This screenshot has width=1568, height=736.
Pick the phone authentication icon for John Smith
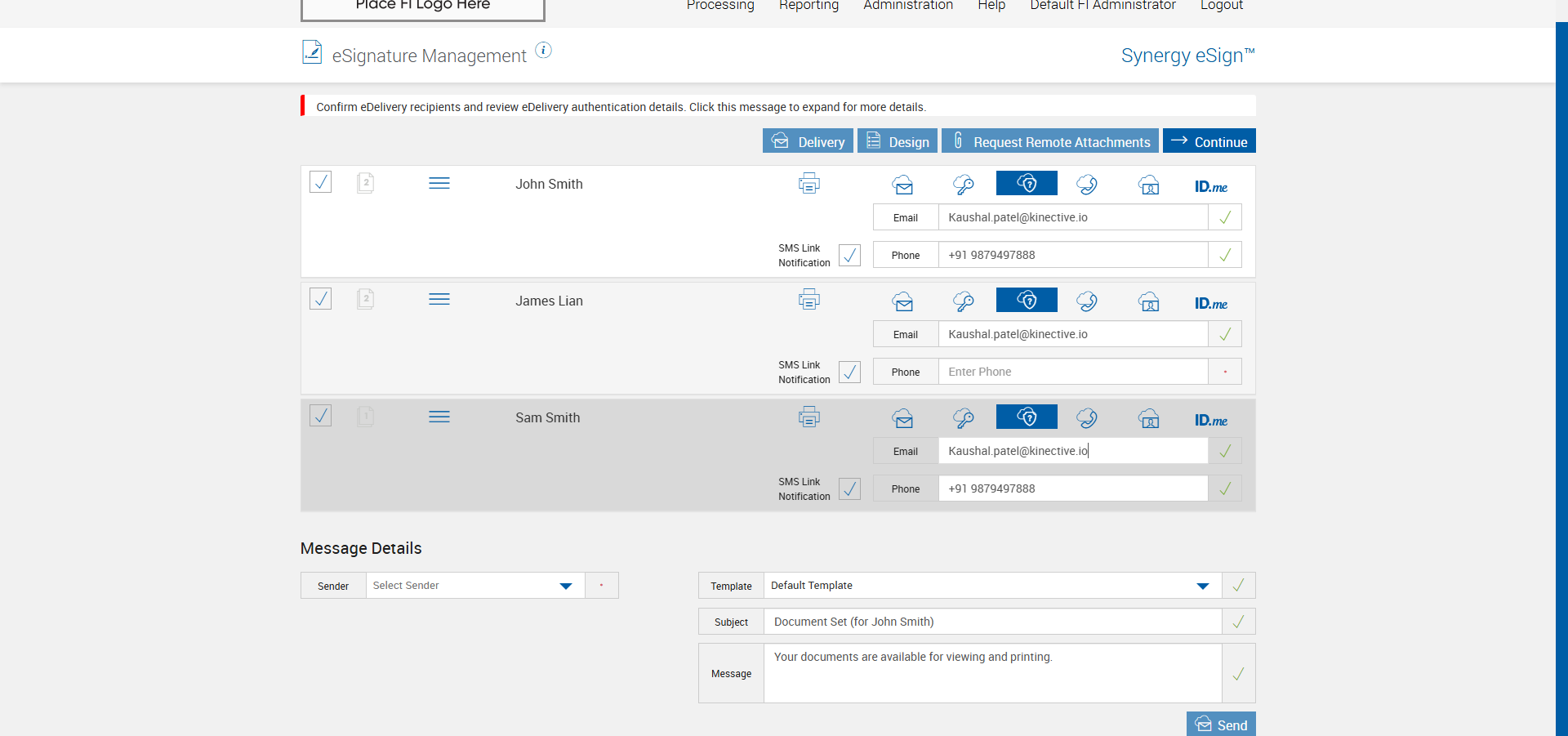1087,185
